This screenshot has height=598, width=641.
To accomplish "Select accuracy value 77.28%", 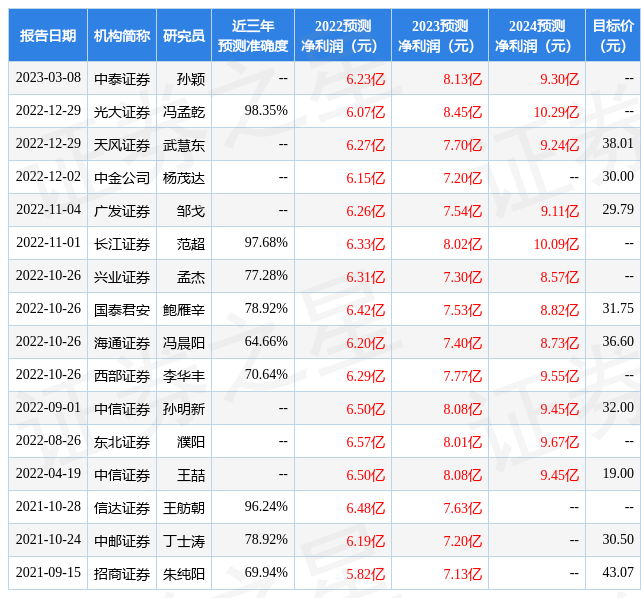I will [x=266, y=275].
